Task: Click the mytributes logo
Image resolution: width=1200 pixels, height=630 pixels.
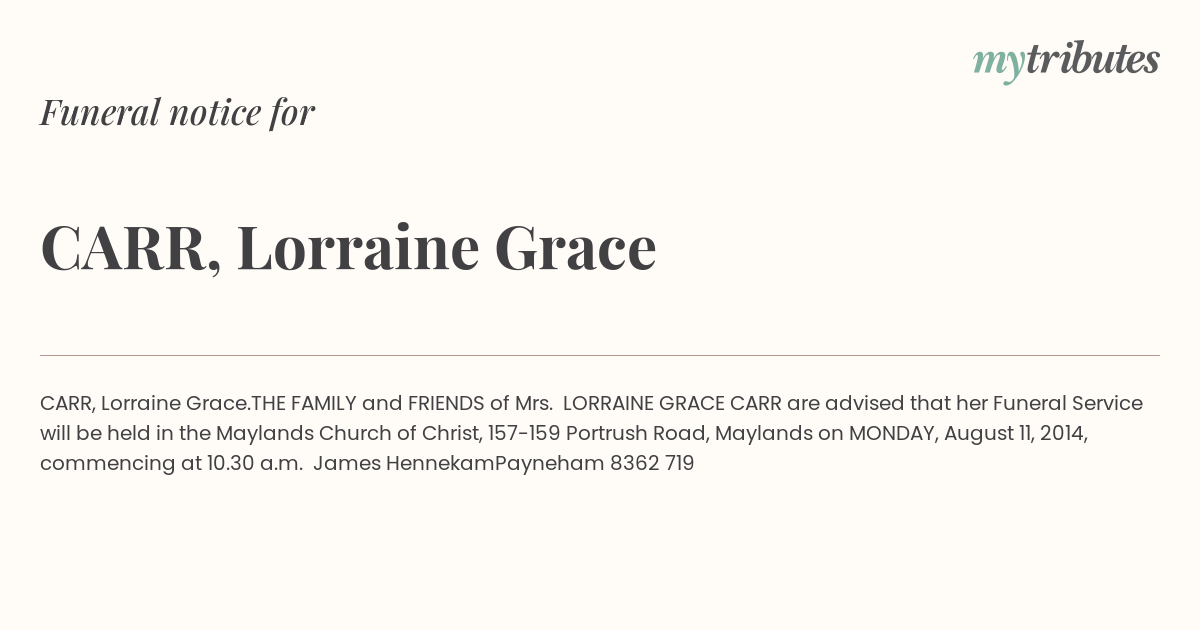Action: coord(1066,62)
